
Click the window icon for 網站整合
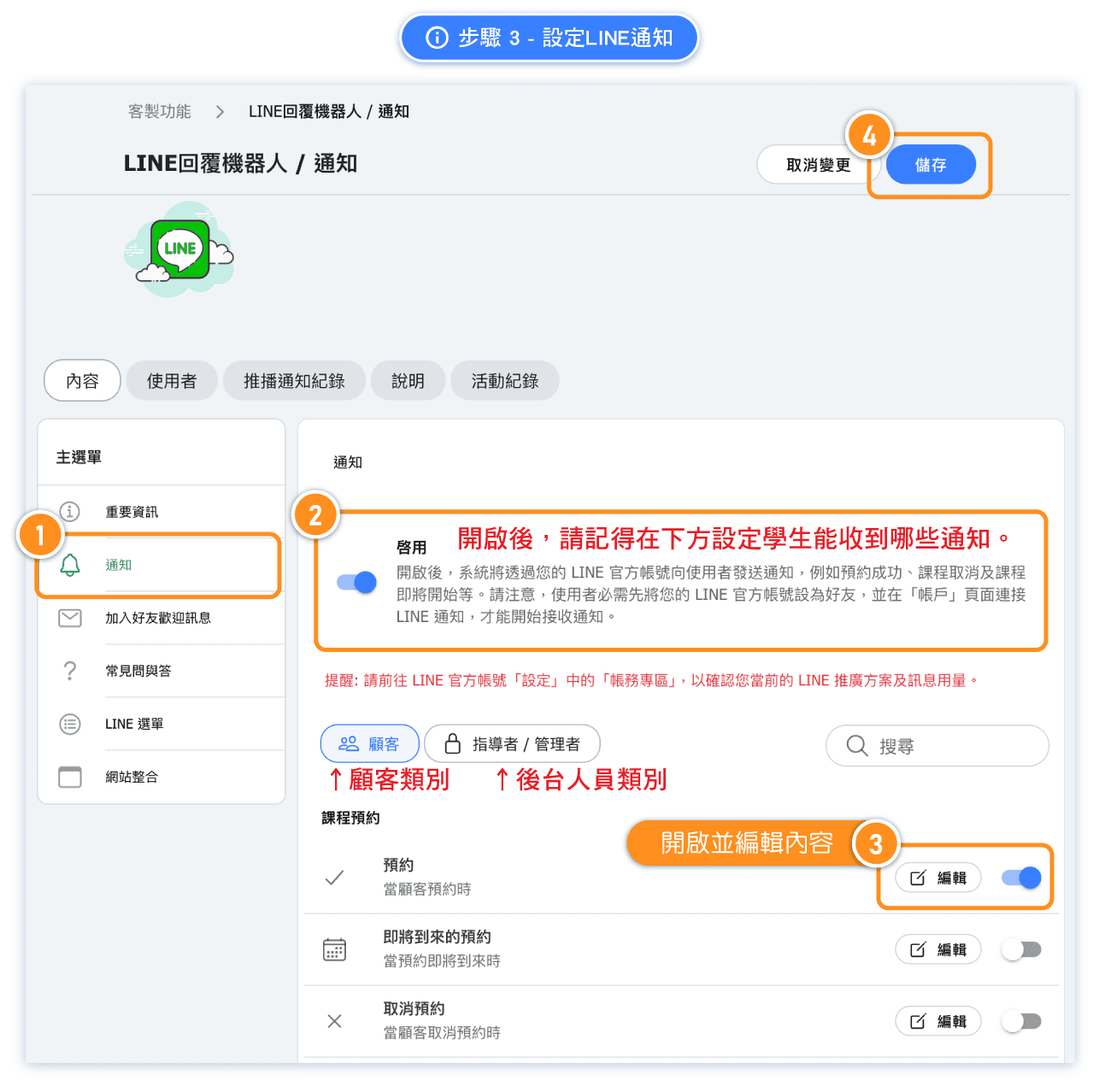point(70,777)
